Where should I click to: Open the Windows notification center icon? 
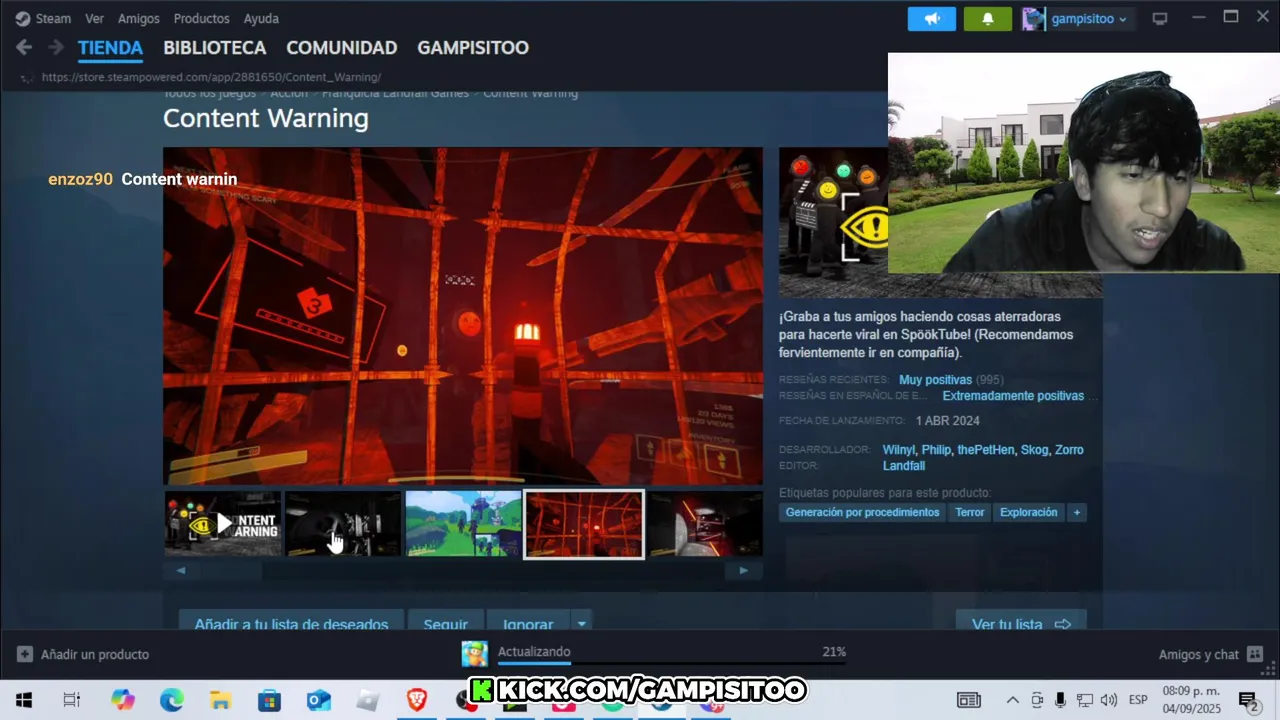pos(1248,701)
